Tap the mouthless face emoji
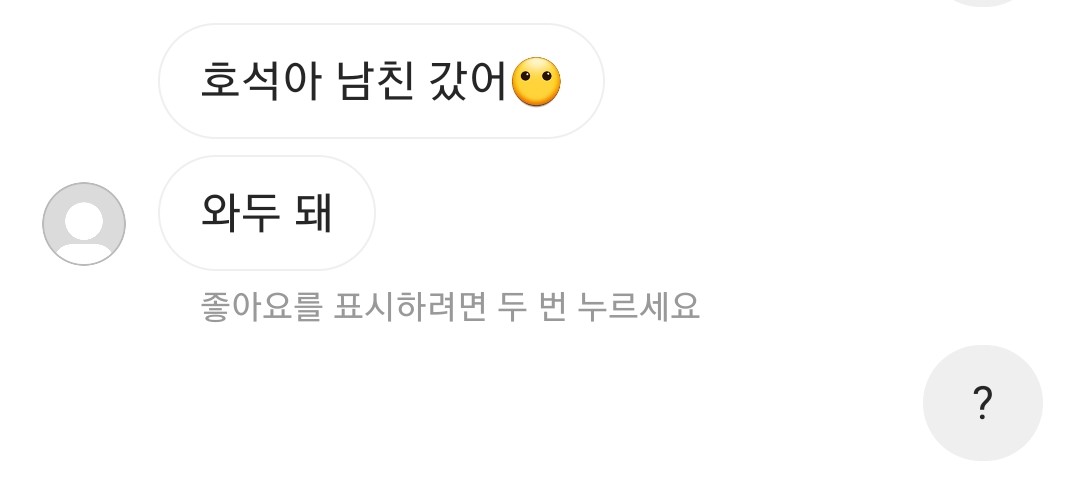This screenshot has width=1080, height=481. pyautogui.click(x=537, y=81)
